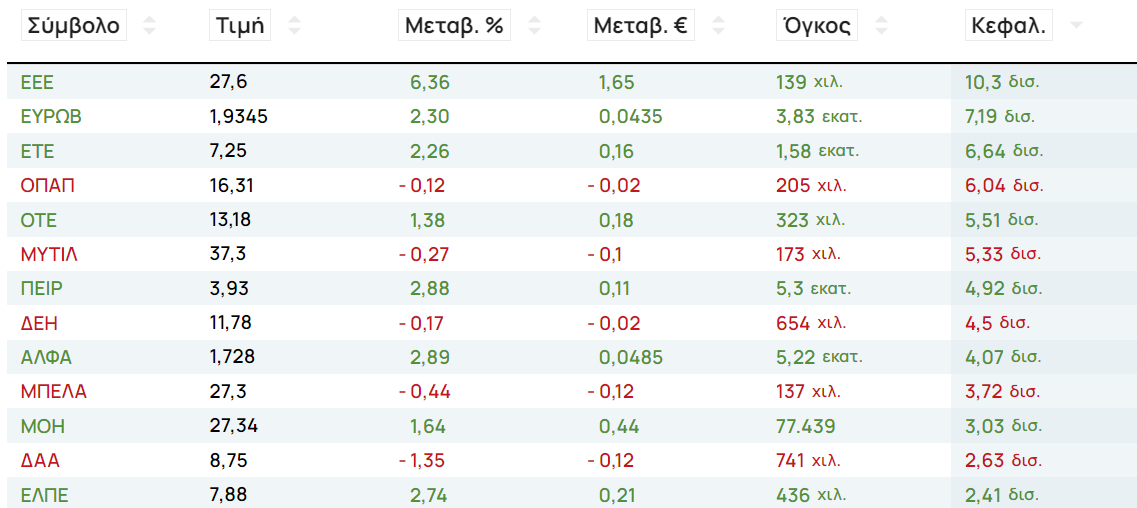This screenshot has height=508, width=1137.
Task: Open the ΠΕΙΡ stock symbol
Action: point(42,288)
